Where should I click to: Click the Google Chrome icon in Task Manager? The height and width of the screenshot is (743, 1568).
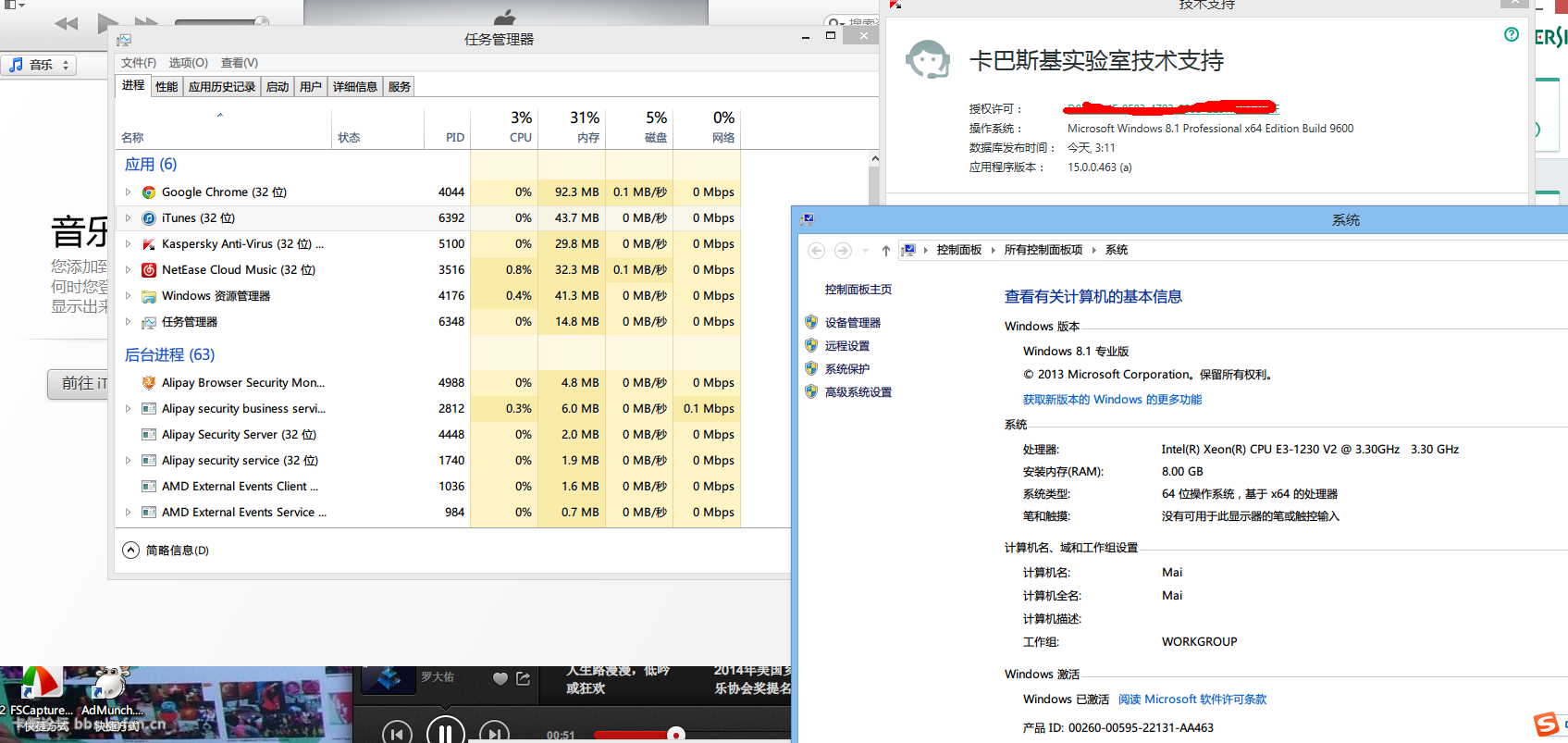tap(148, 192)
